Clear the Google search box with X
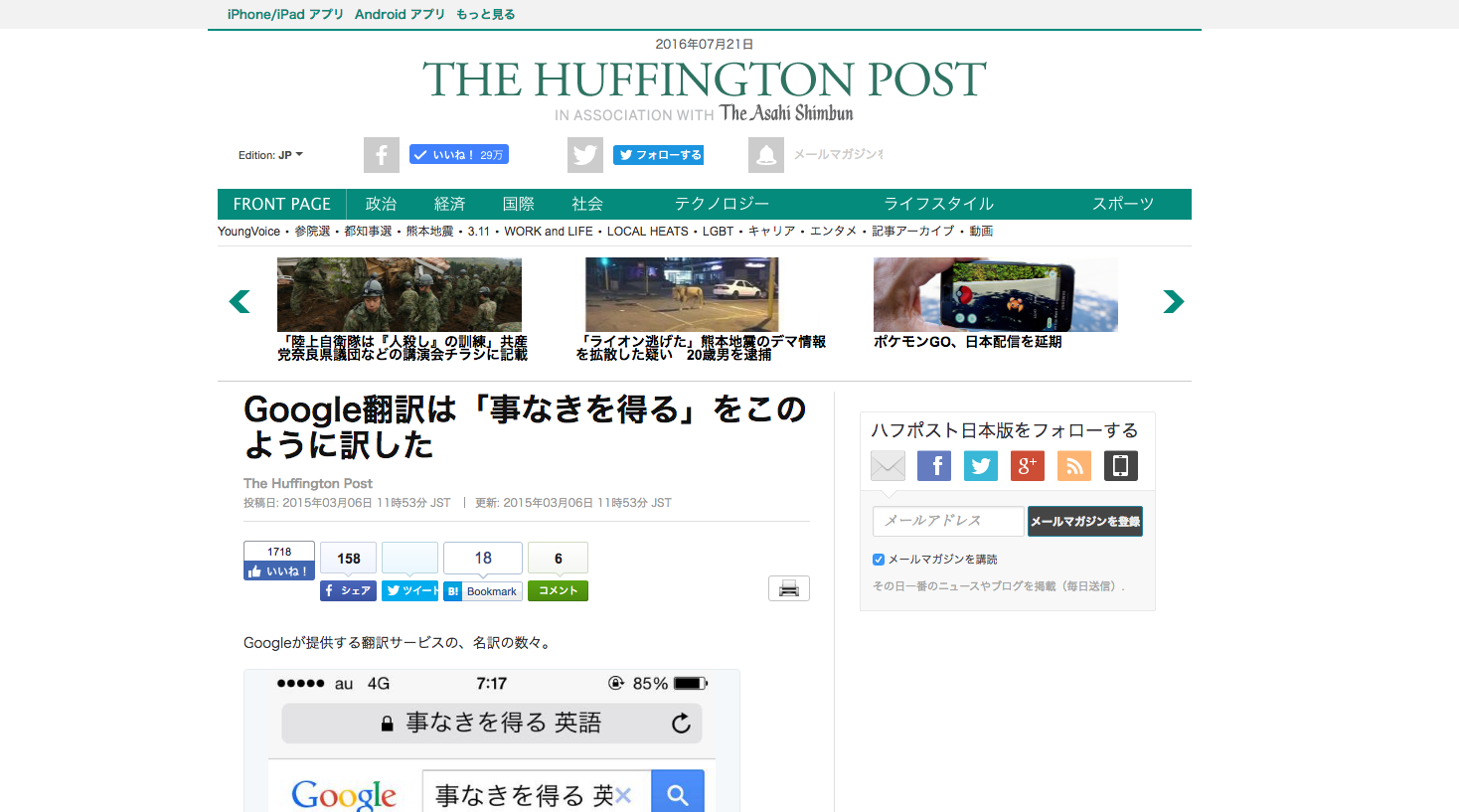Image resolution: width=1459 pixels, height=812 pixels. [623, 795]
